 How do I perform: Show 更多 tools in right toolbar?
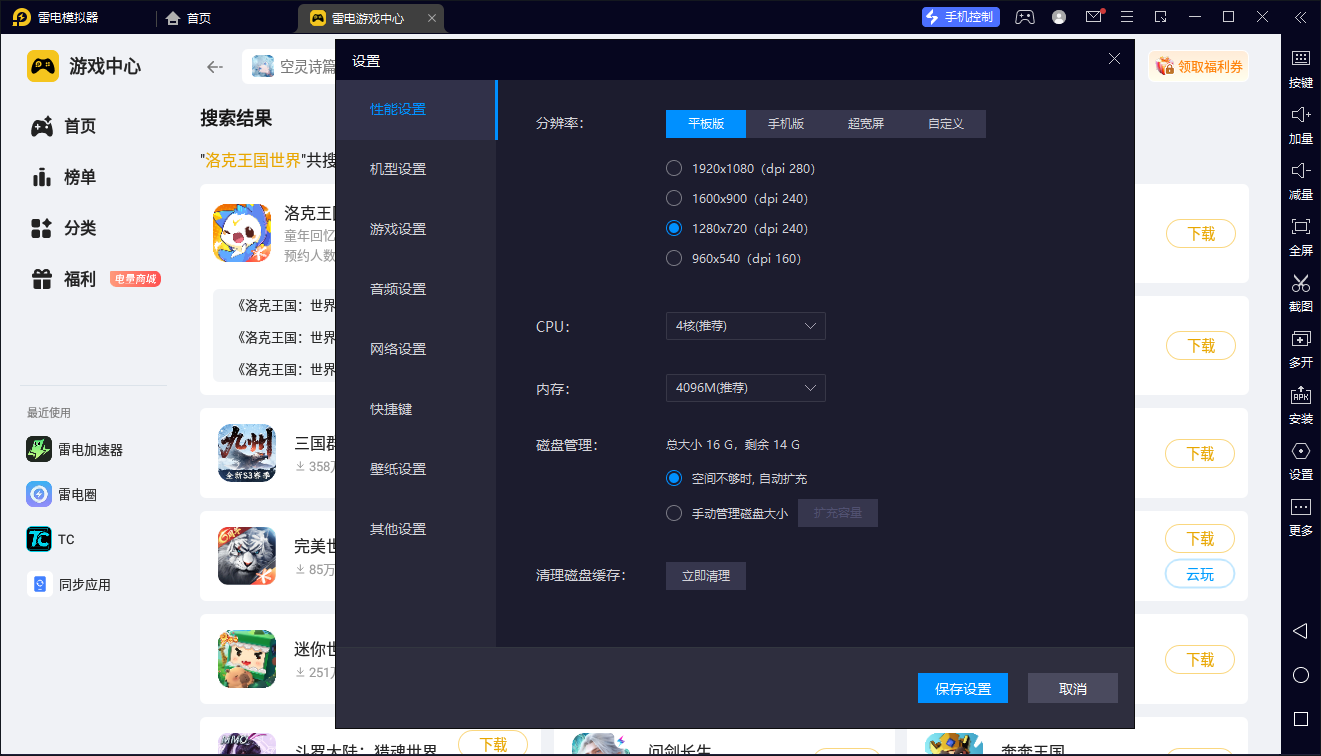tap(1300, 516)
